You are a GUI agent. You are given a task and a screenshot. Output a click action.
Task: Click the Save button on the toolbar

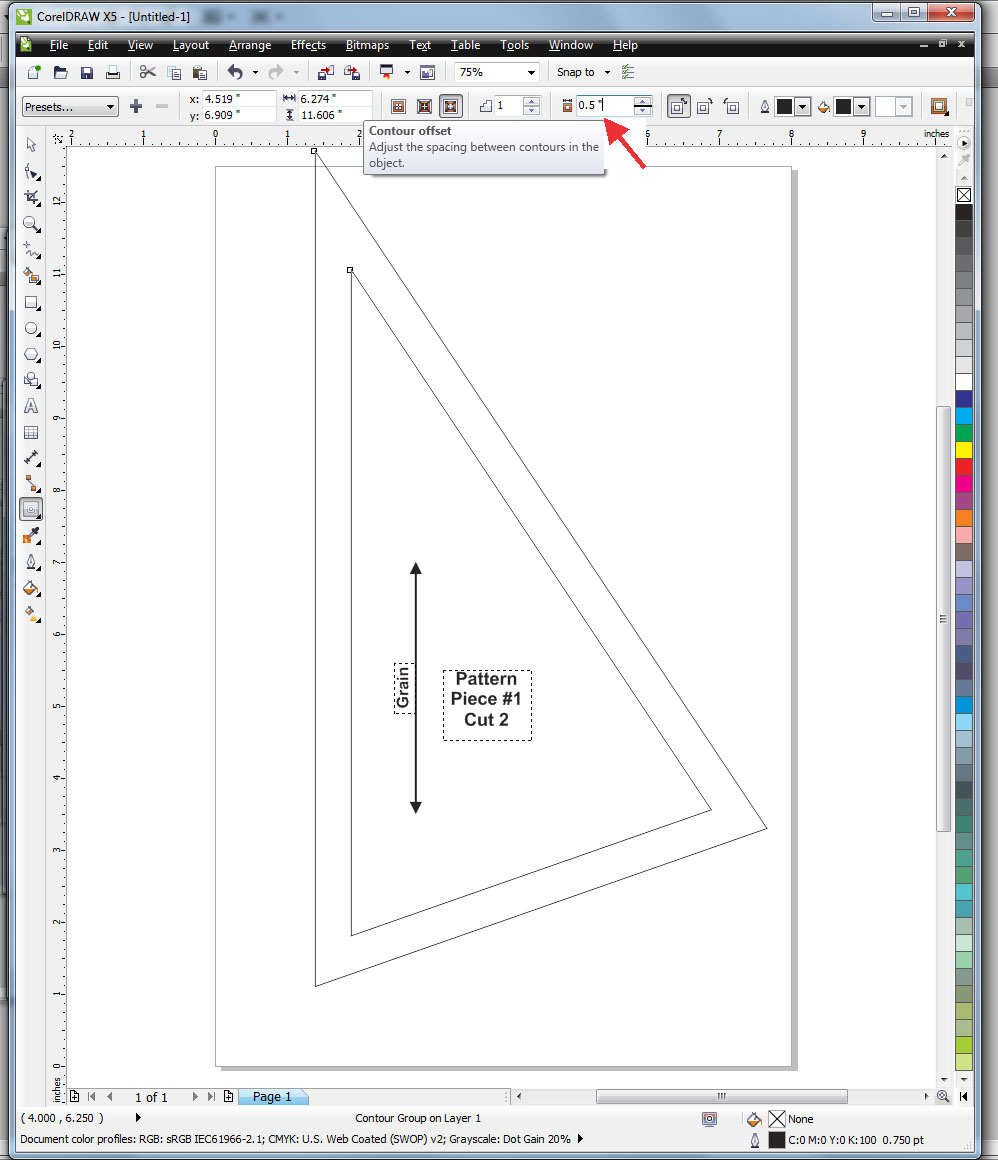[87, 72]
